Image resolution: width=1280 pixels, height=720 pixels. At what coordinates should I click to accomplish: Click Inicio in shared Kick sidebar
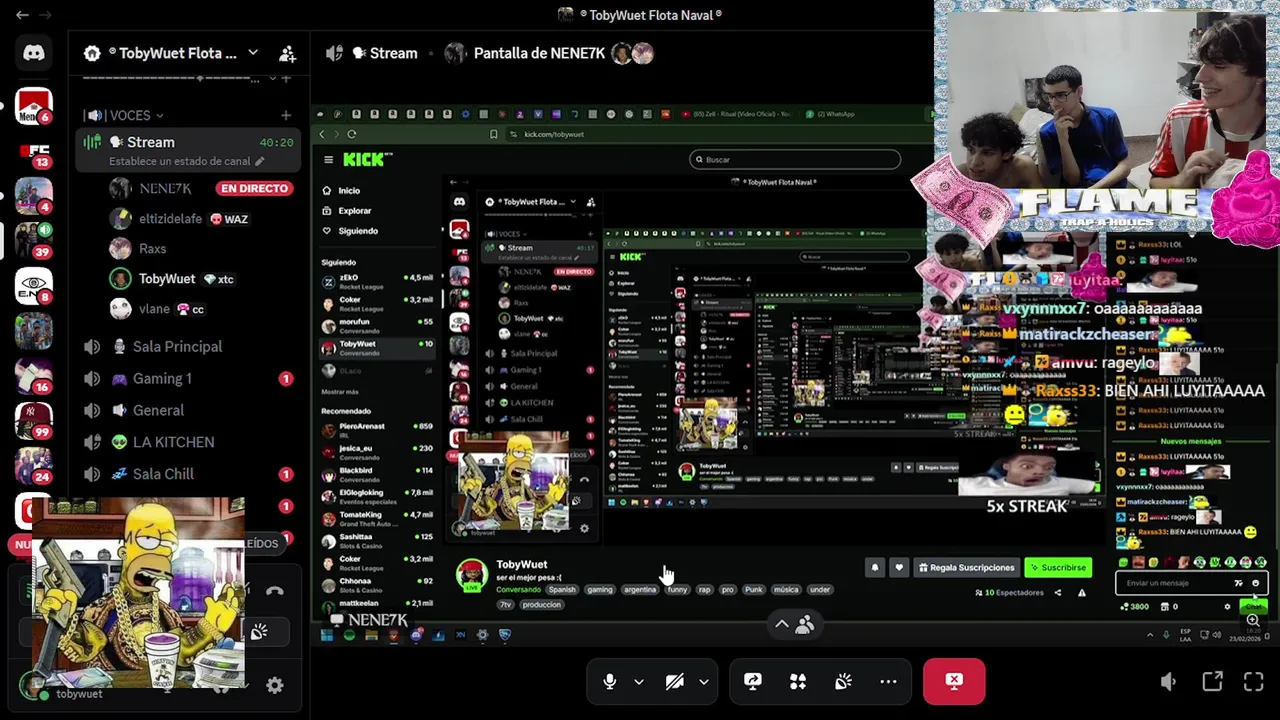coord(349,190)
